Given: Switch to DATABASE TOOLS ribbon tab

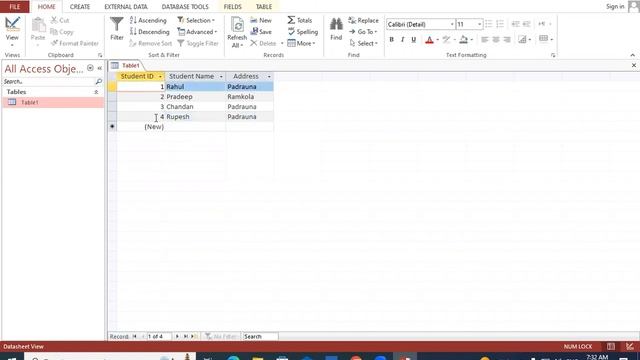Looking at the screenshot, I should coord(185,7).
